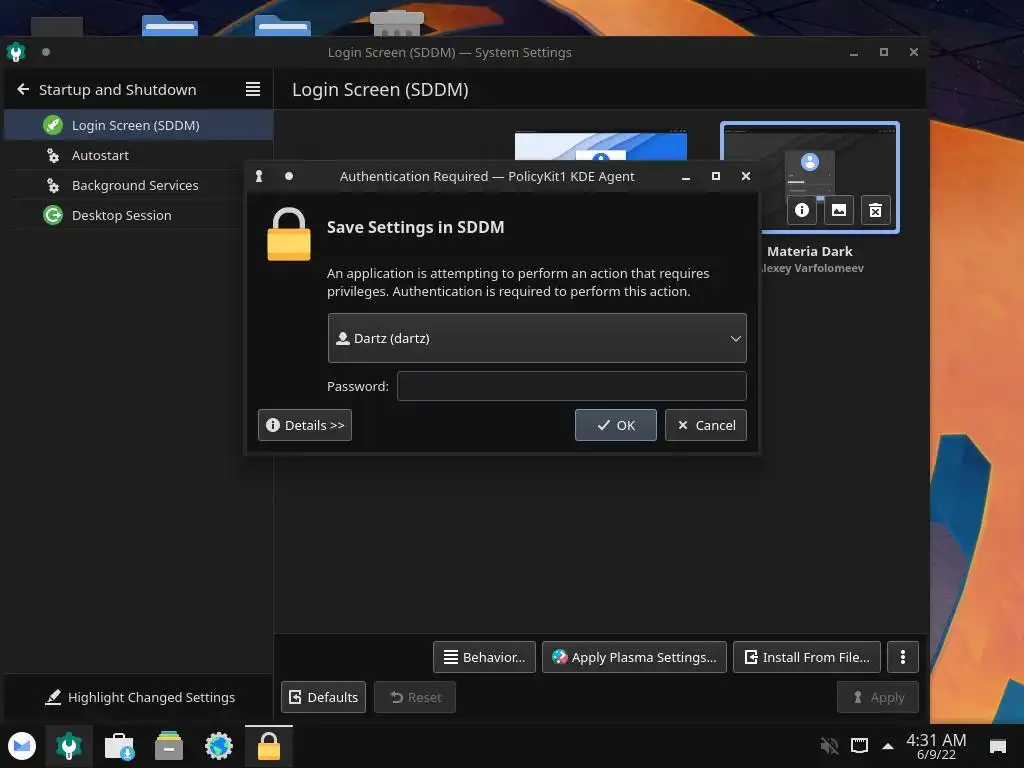Toggle the dialog's on-all-desktops dot
This screenshot has width=1024, height=768.
[x=289, y=176]
